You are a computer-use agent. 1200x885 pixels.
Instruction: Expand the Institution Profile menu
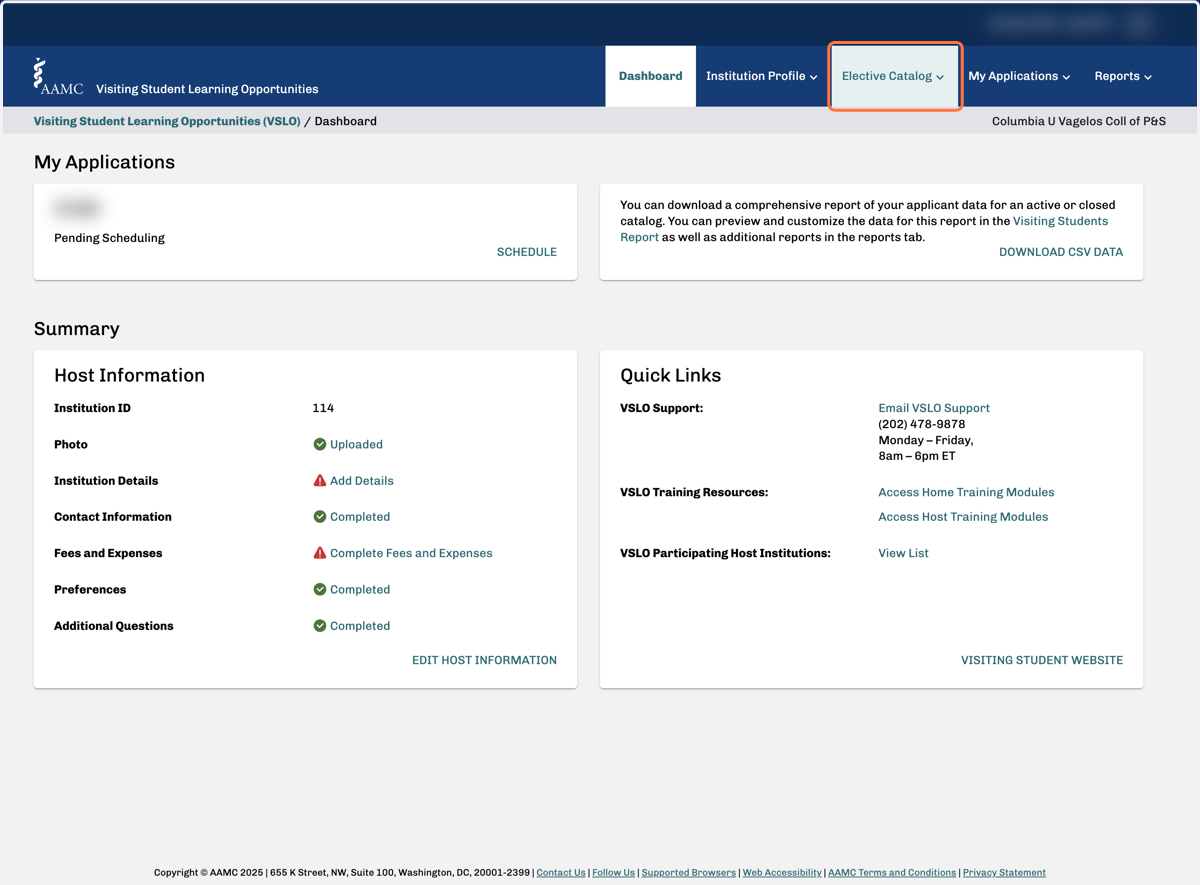pyautogui.click(x=762, y=76)
